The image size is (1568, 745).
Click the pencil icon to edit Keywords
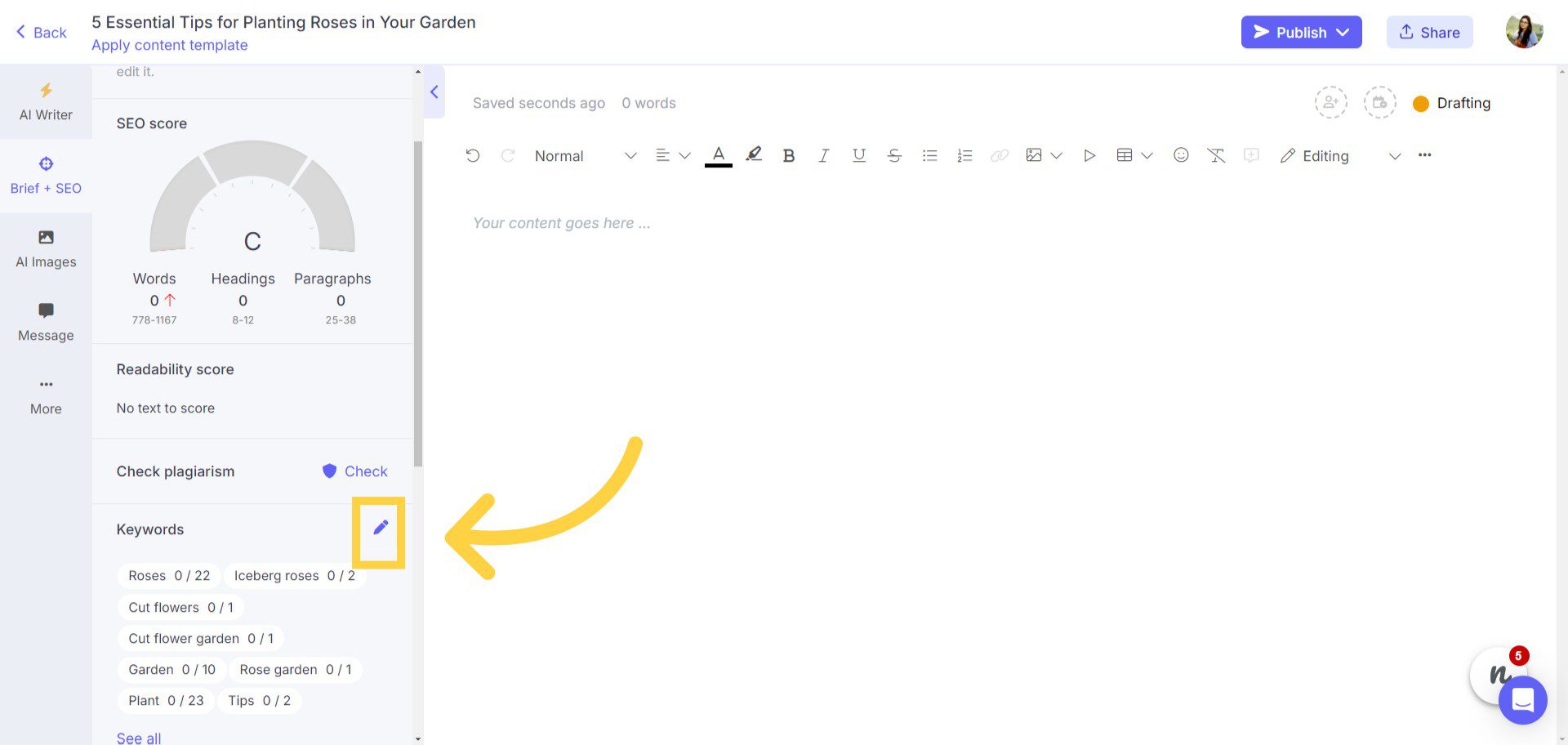click(x=381, y=528)
